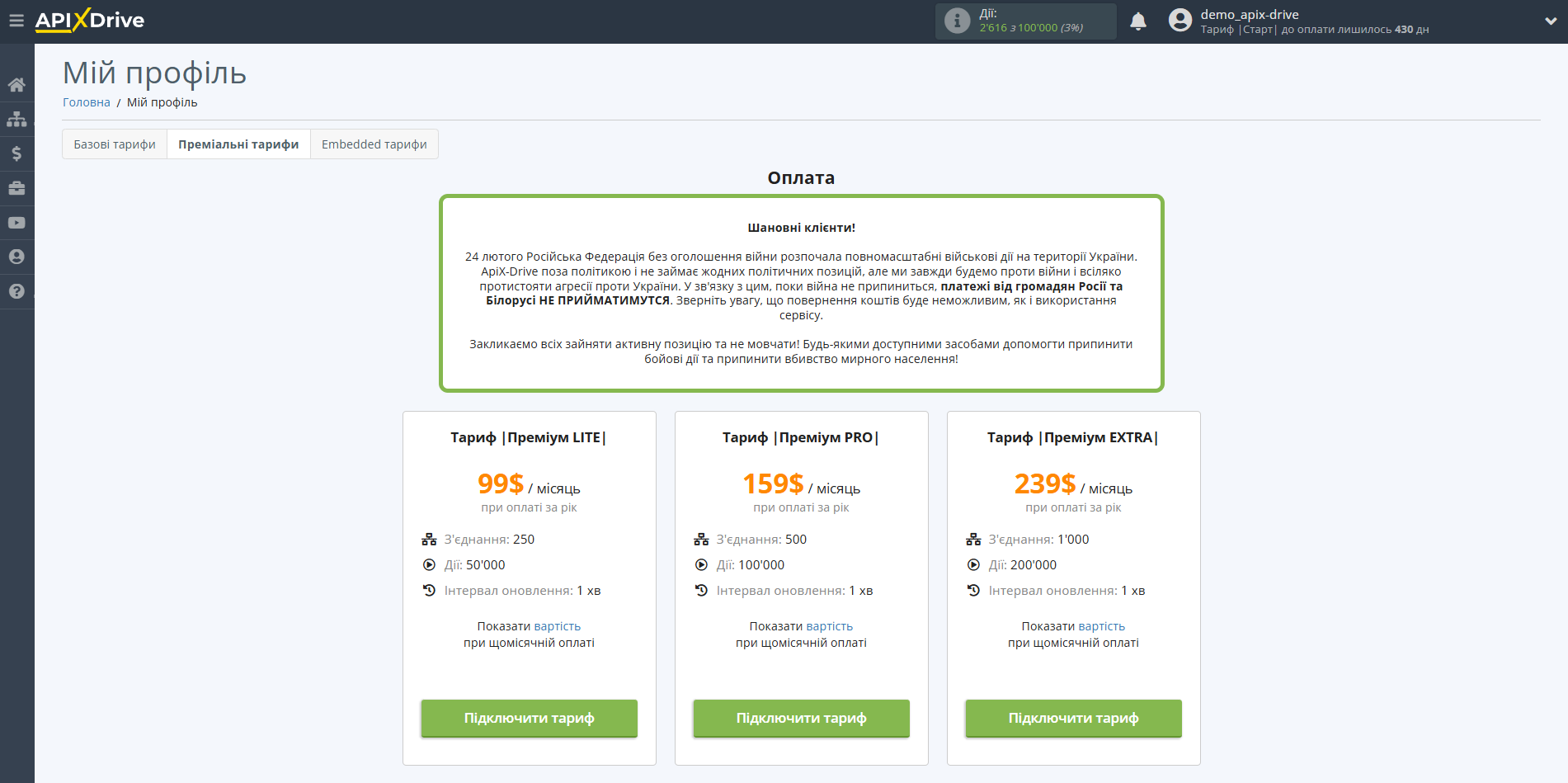The image size is (1568, 783).
Task: Click the ApiX-Drive logo
Action: click(90, 21)
